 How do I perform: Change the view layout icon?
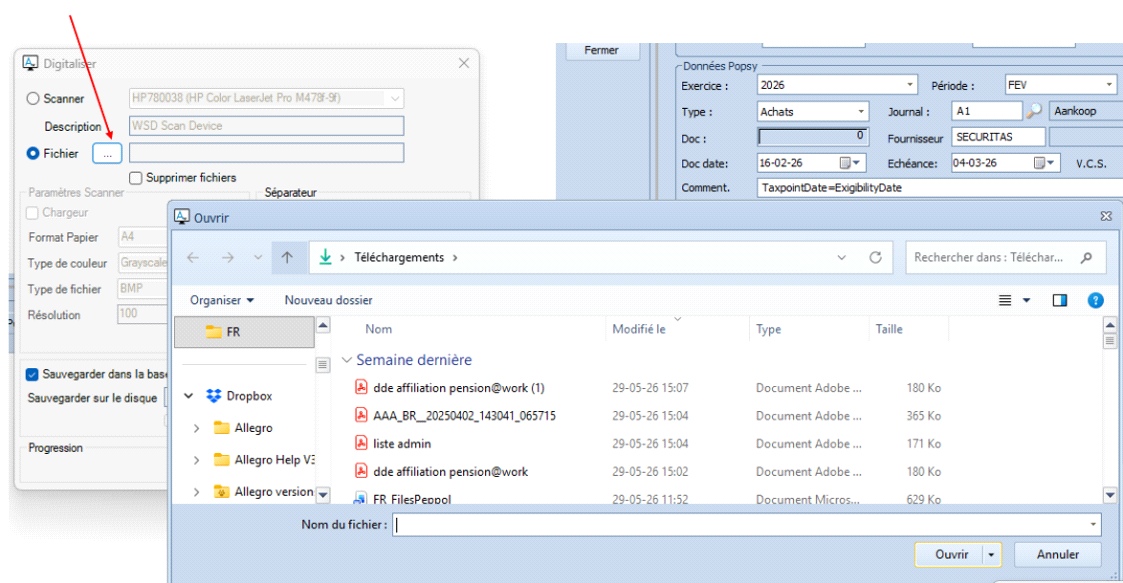click(x=1005, y=300)
